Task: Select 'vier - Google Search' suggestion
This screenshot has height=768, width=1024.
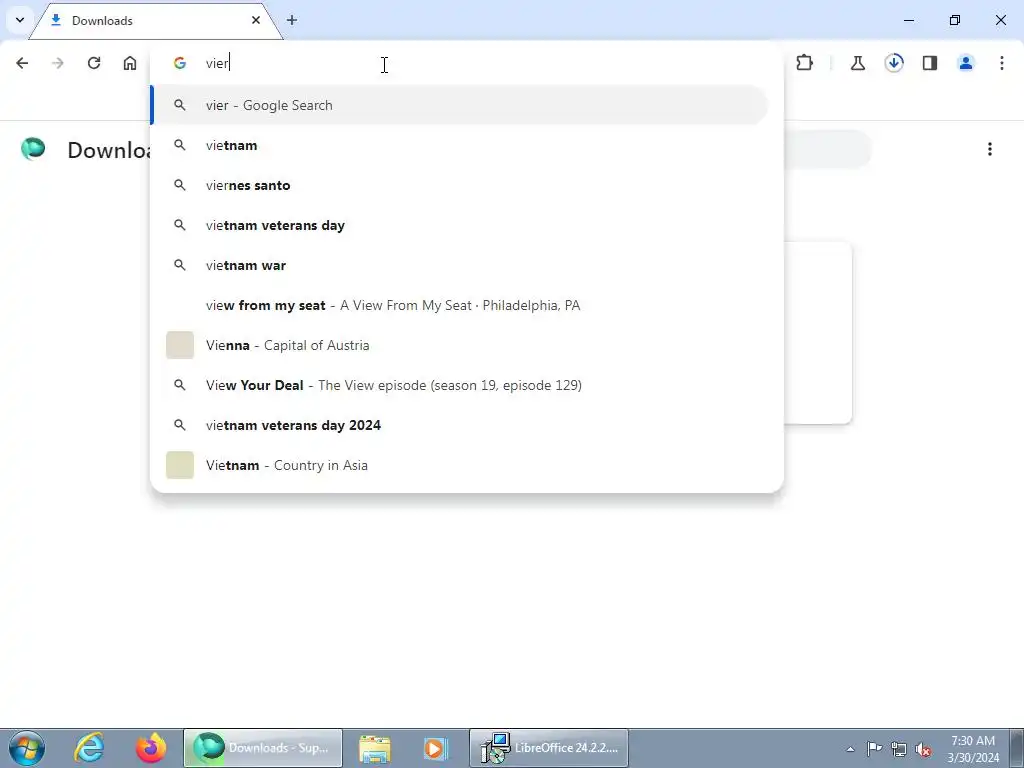Action: pos(460,105)
